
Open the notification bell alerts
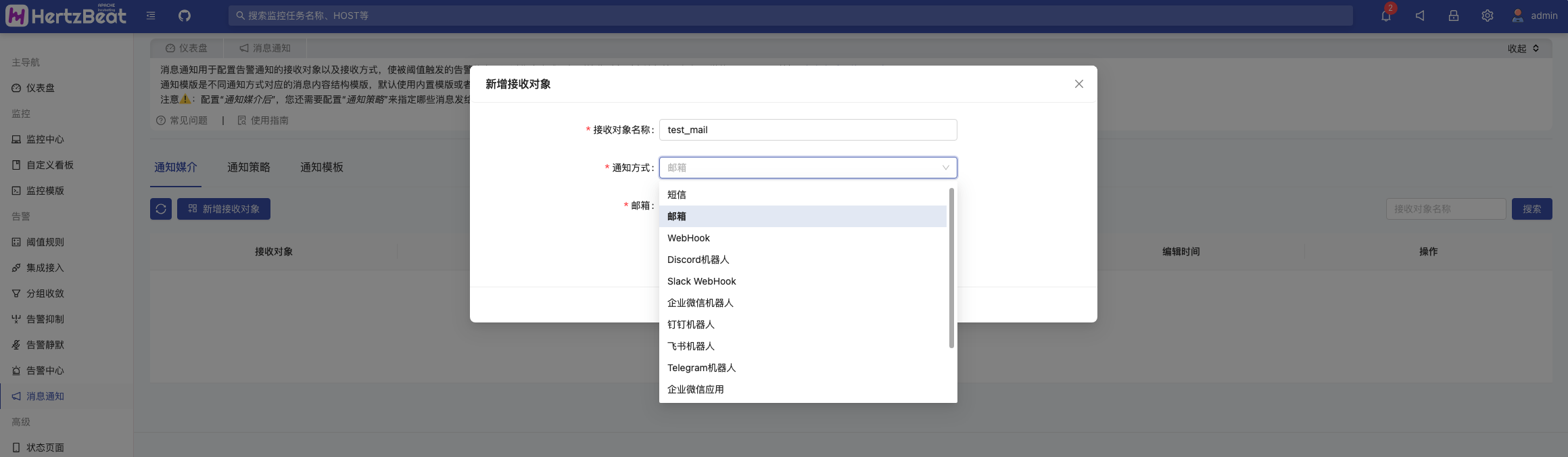[1386, 16]
